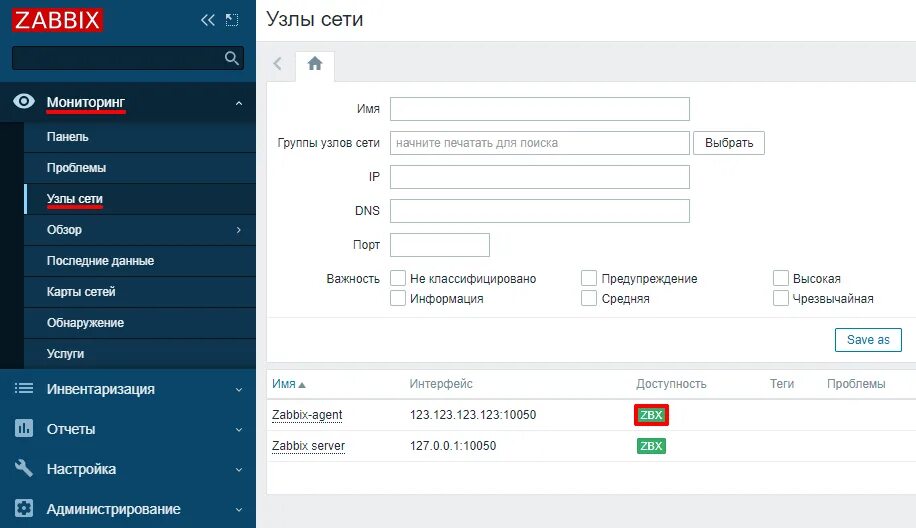Click the Администрирование menu label
This screenshot has width=916, height=528.
[x=113, y=509]
